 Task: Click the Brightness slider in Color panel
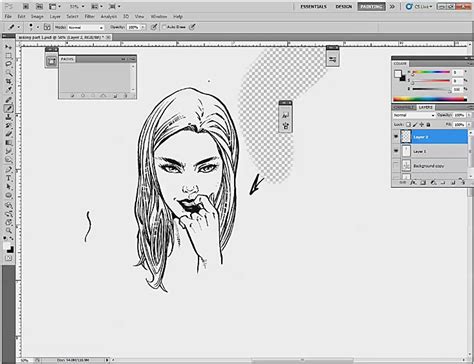pos(431,89)
